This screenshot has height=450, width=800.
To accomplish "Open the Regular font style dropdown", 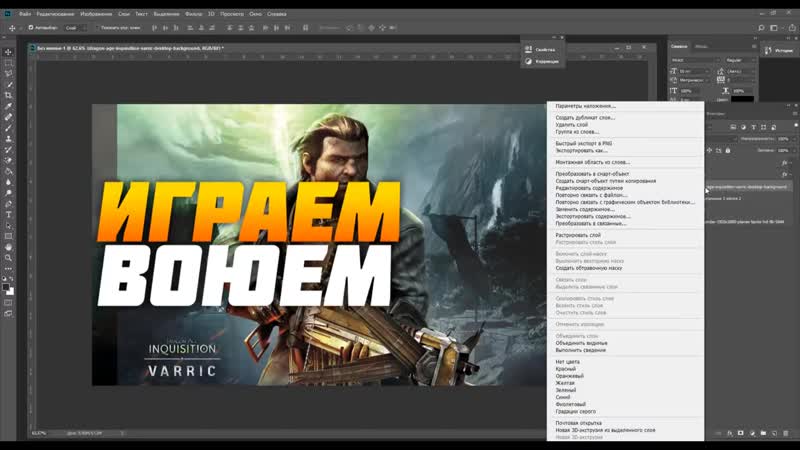I will [x=740, y=60].
